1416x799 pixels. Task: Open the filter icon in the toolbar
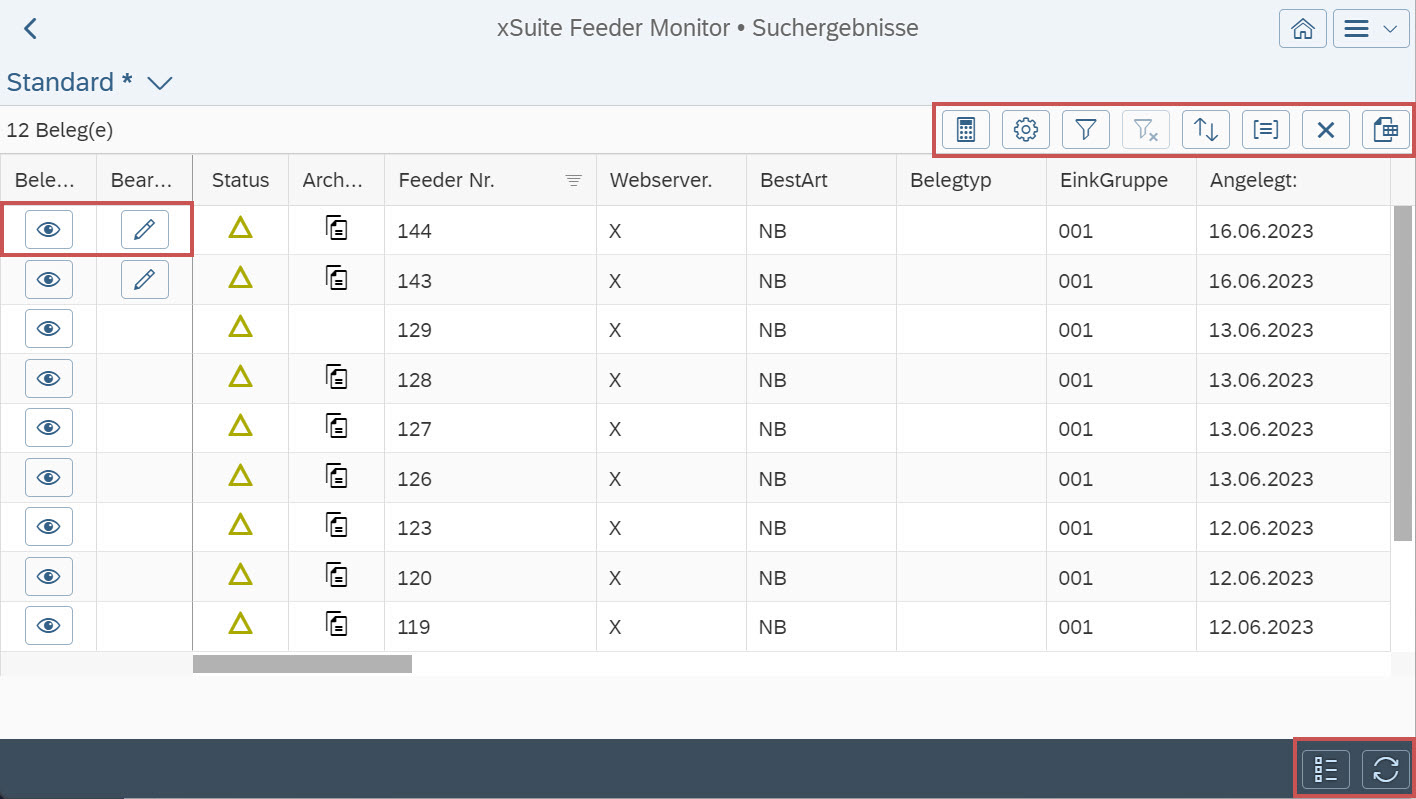(x=1086, y=129)
